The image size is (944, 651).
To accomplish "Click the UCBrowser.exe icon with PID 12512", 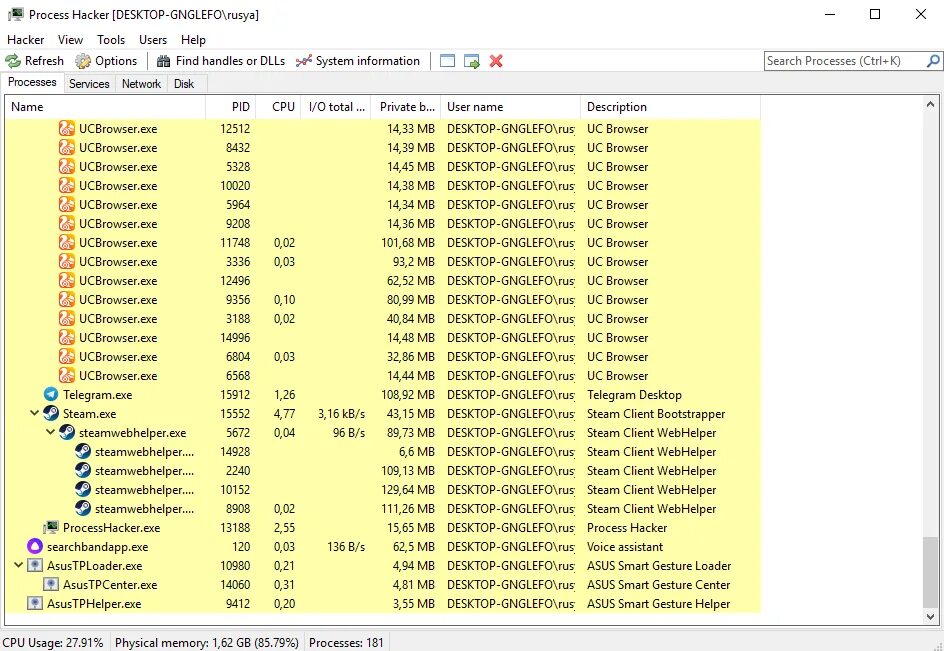I will click(67, 128).
